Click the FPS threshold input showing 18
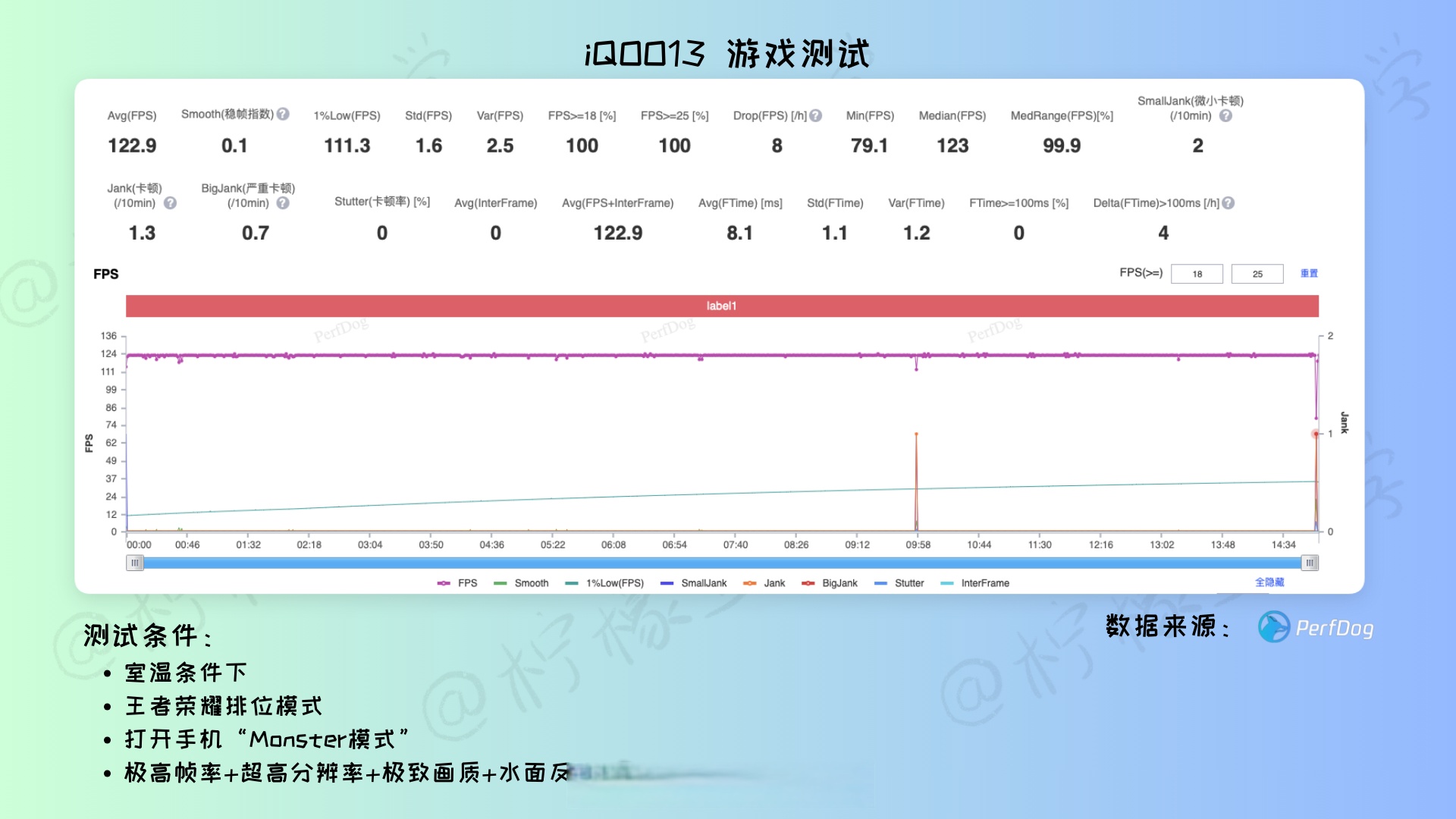Screen dimensions: 1456x819 click(1196, 274)
